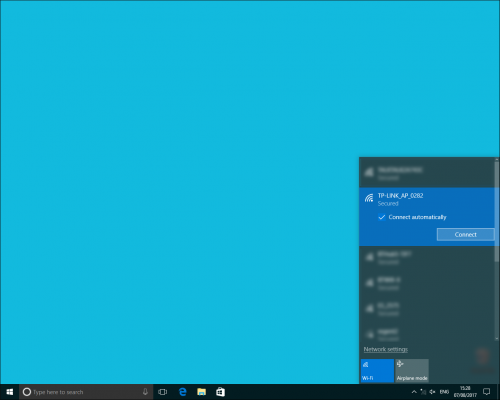Select the TP-LINK_AP_0282 network entry
This screenshot has height=400, width=500.
[x=427, y=199]
